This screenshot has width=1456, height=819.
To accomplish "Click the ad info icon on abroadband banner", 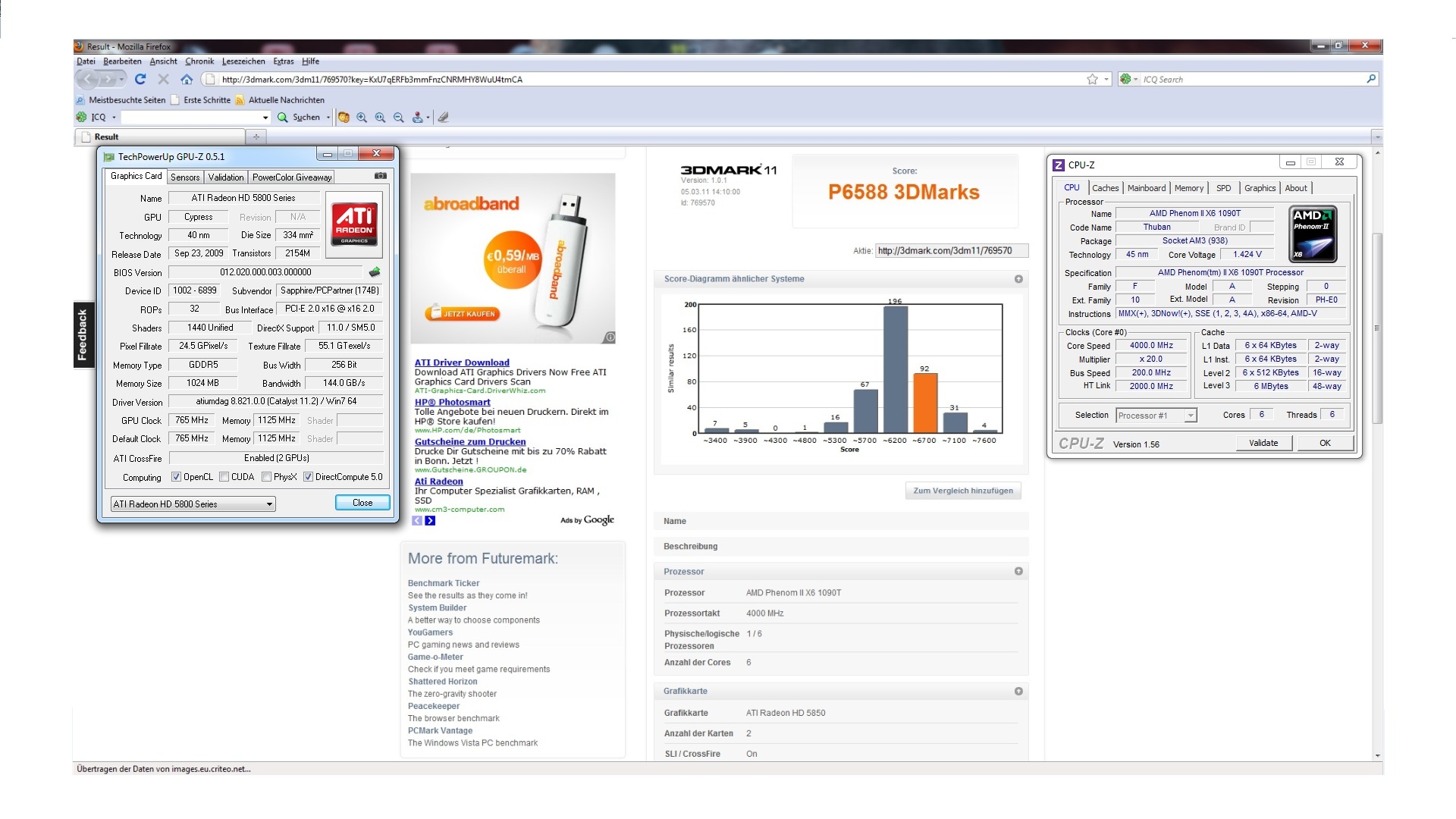I will pos(610,337).
